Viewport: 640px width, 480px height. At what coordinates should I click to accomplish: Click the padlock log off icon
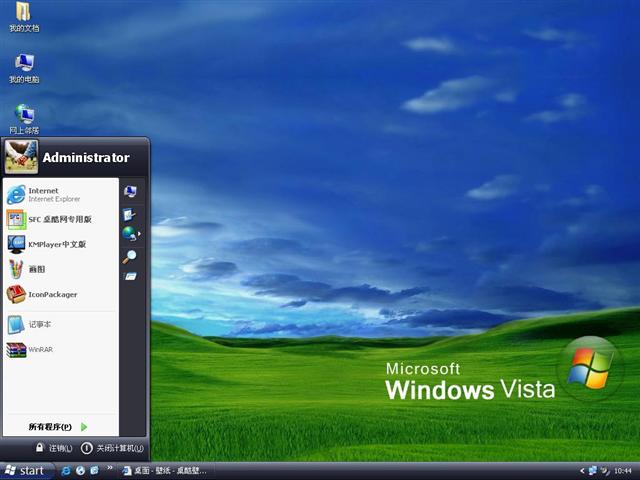coord(40,447)
